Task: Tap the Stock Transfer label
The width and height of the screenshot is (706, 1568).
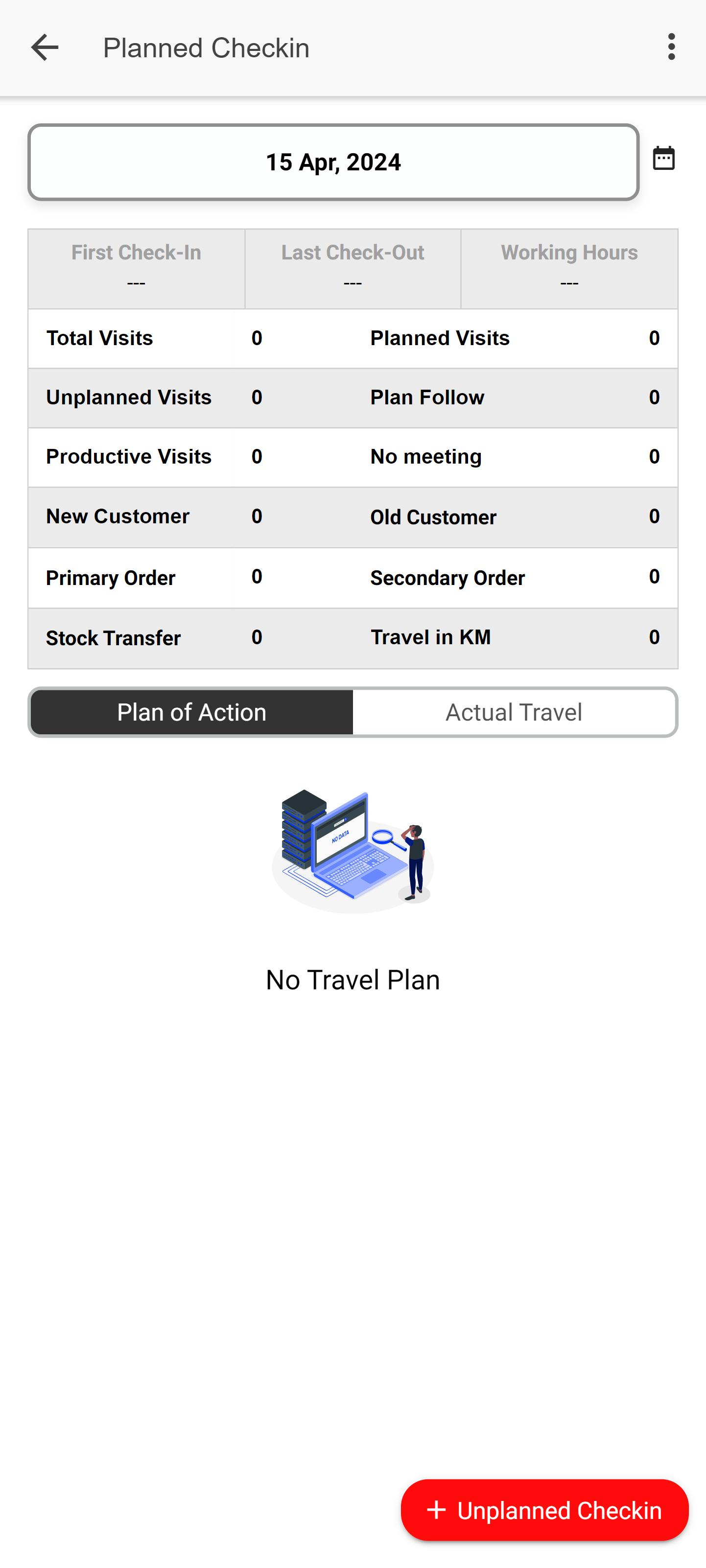Action: coord(113,638)
